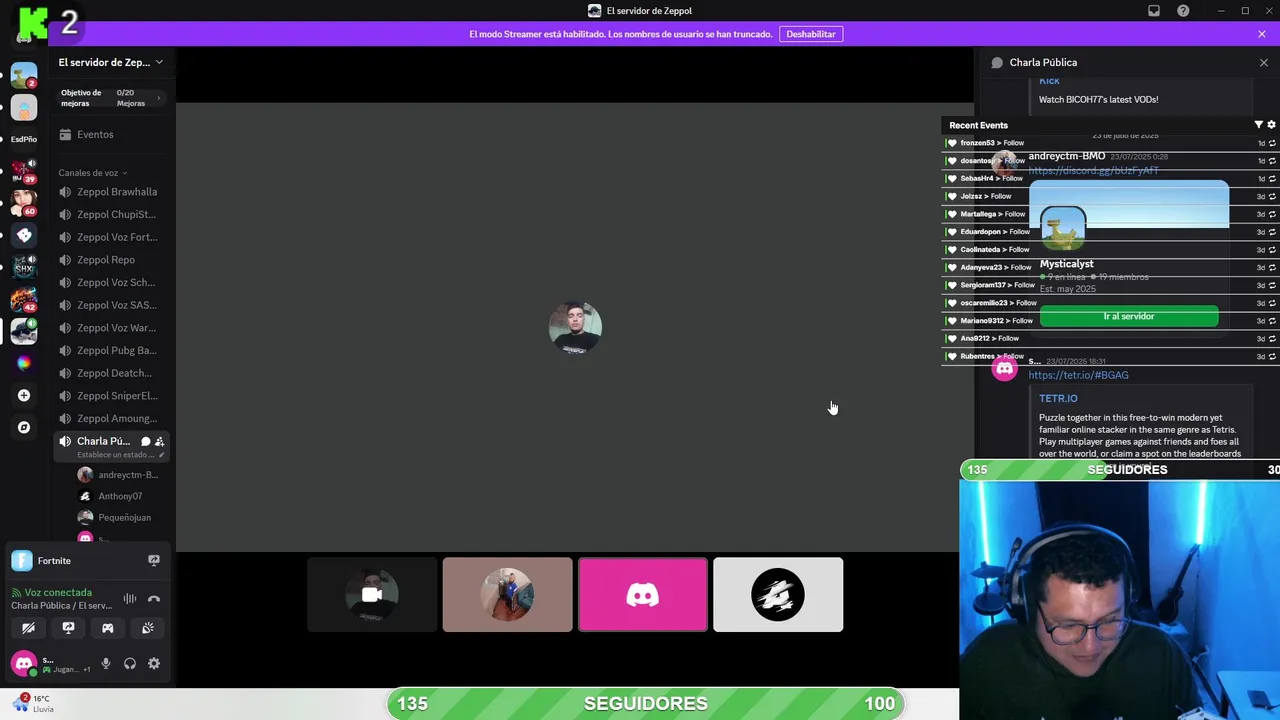Share your screen from voice panel
This screenshot has width=1280, height=720.
[x=68, y=628]
